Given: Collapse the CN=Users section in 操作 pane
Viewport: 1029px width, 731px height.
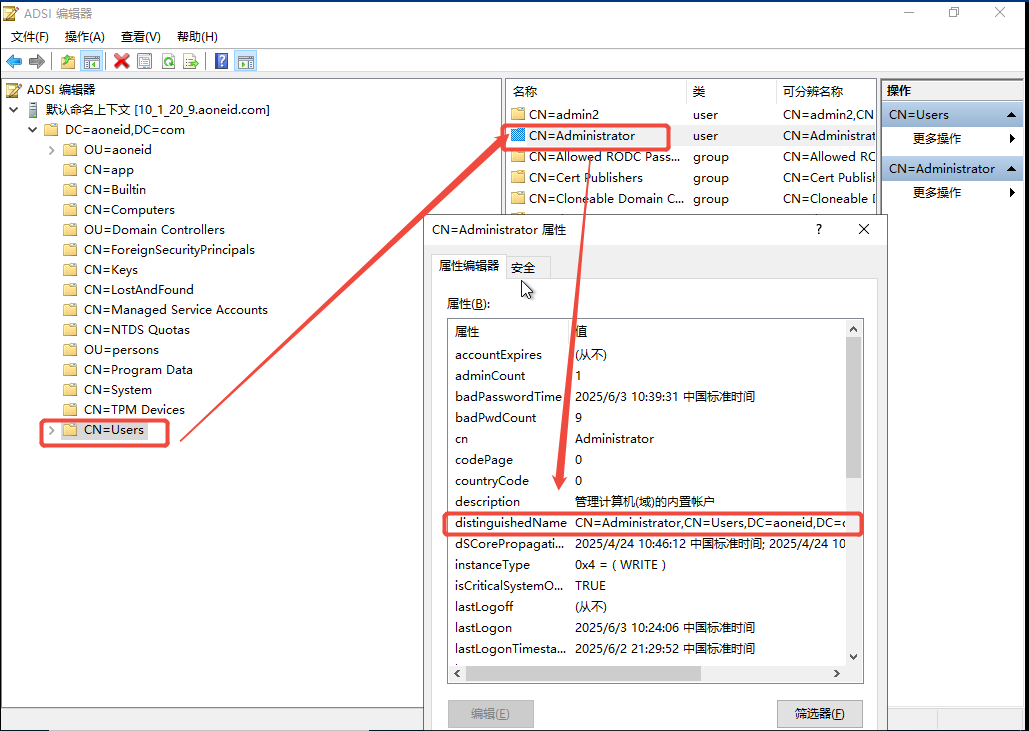Looking at the screenshot, I should (1011, 115).
